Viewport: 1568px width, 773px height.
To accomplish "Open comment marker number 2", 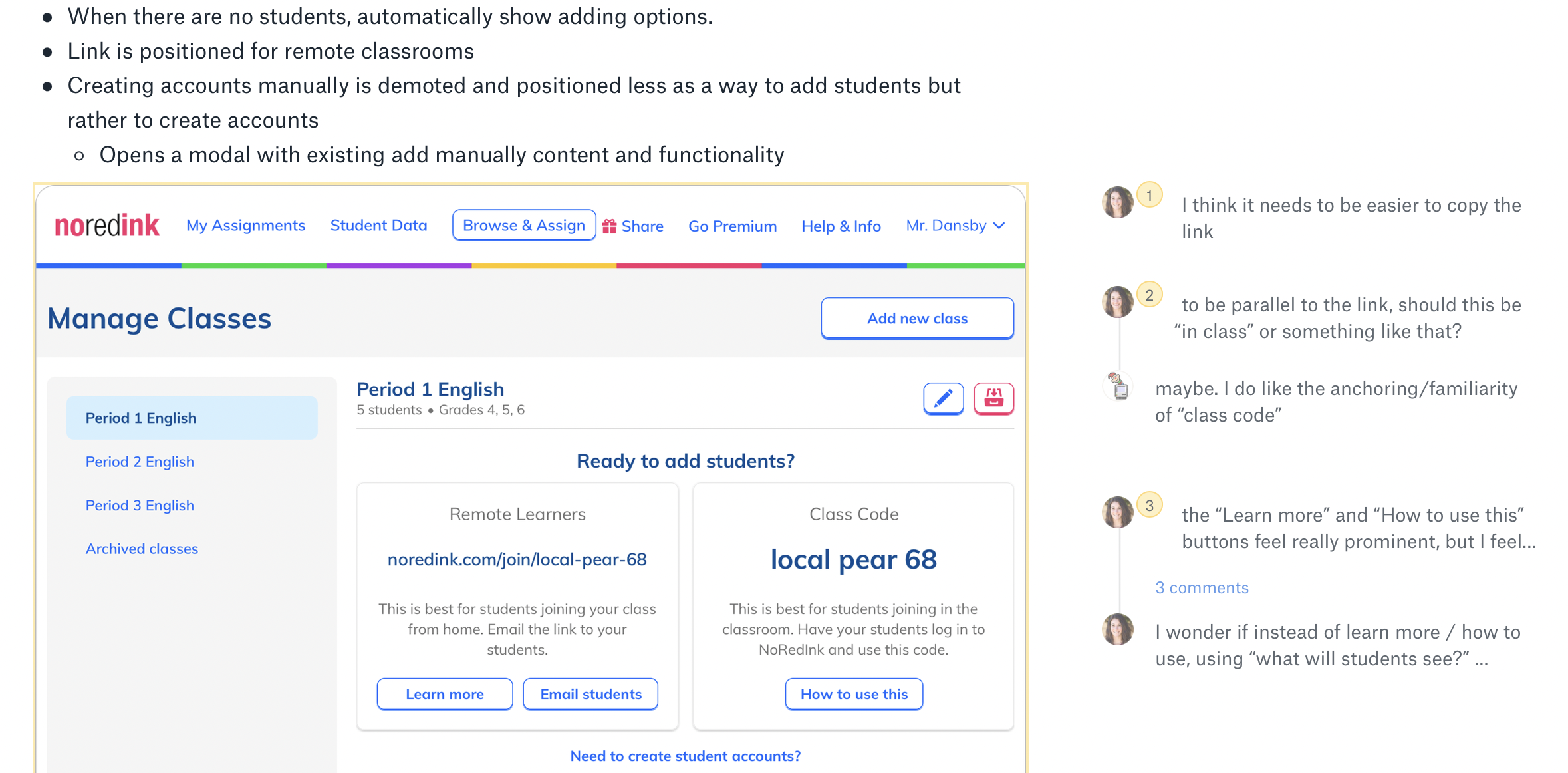I will click(1149, 295).
